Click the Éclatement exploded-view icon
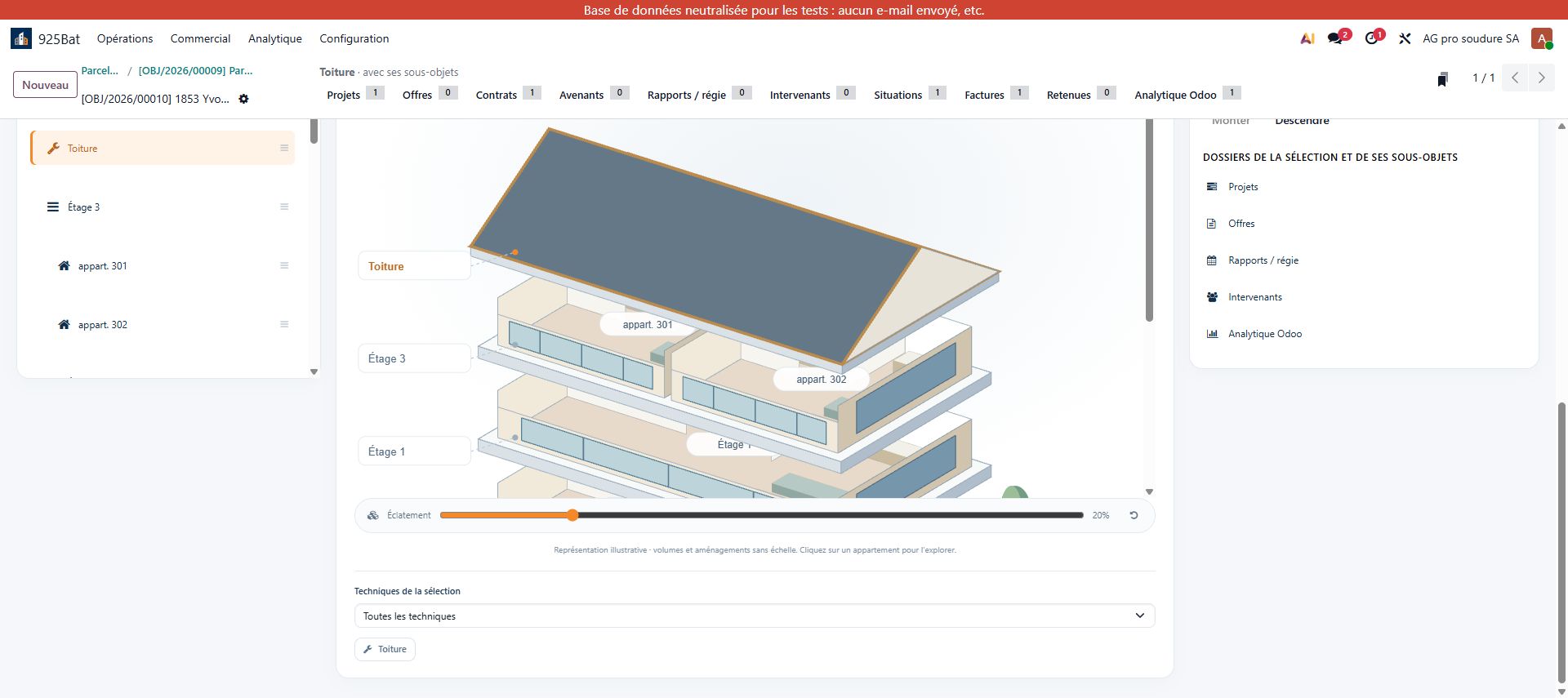This screenshot has height=698, width=1568. click(373, 515)
